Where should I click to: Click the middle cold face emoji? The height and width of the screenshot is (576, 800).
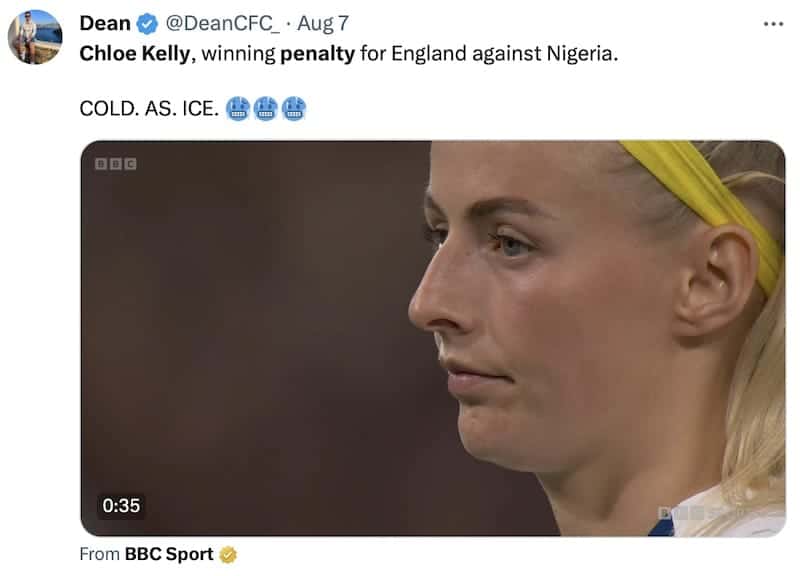[265, 108]
